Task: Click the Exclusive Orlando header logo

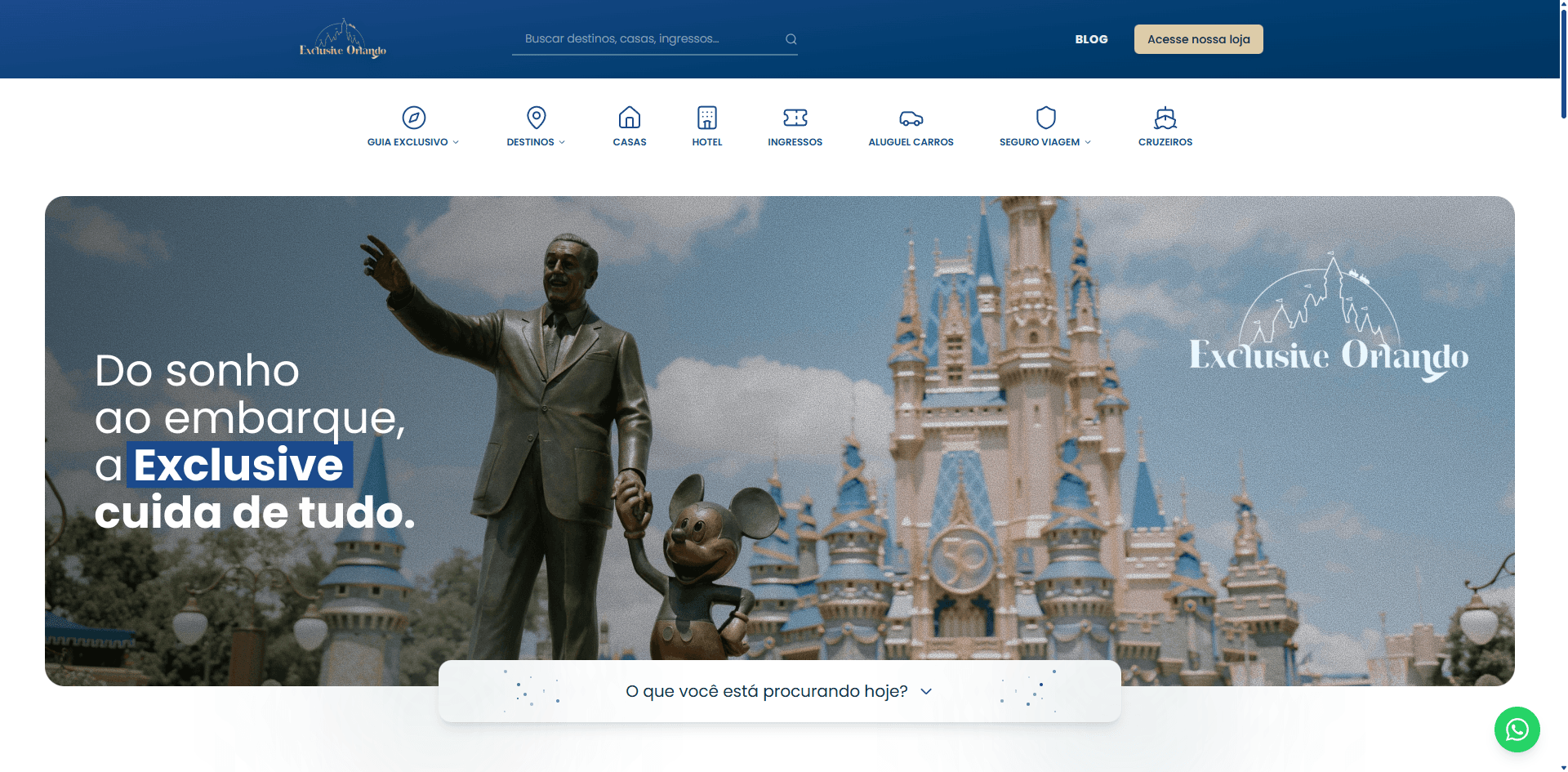Action: tap(343, 39)
